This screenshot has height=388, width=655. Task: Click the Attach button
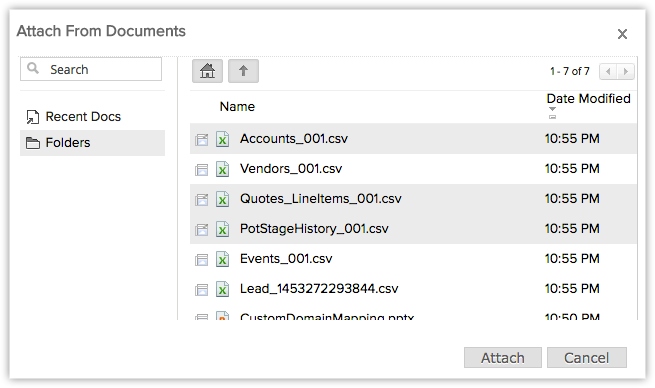503,358
